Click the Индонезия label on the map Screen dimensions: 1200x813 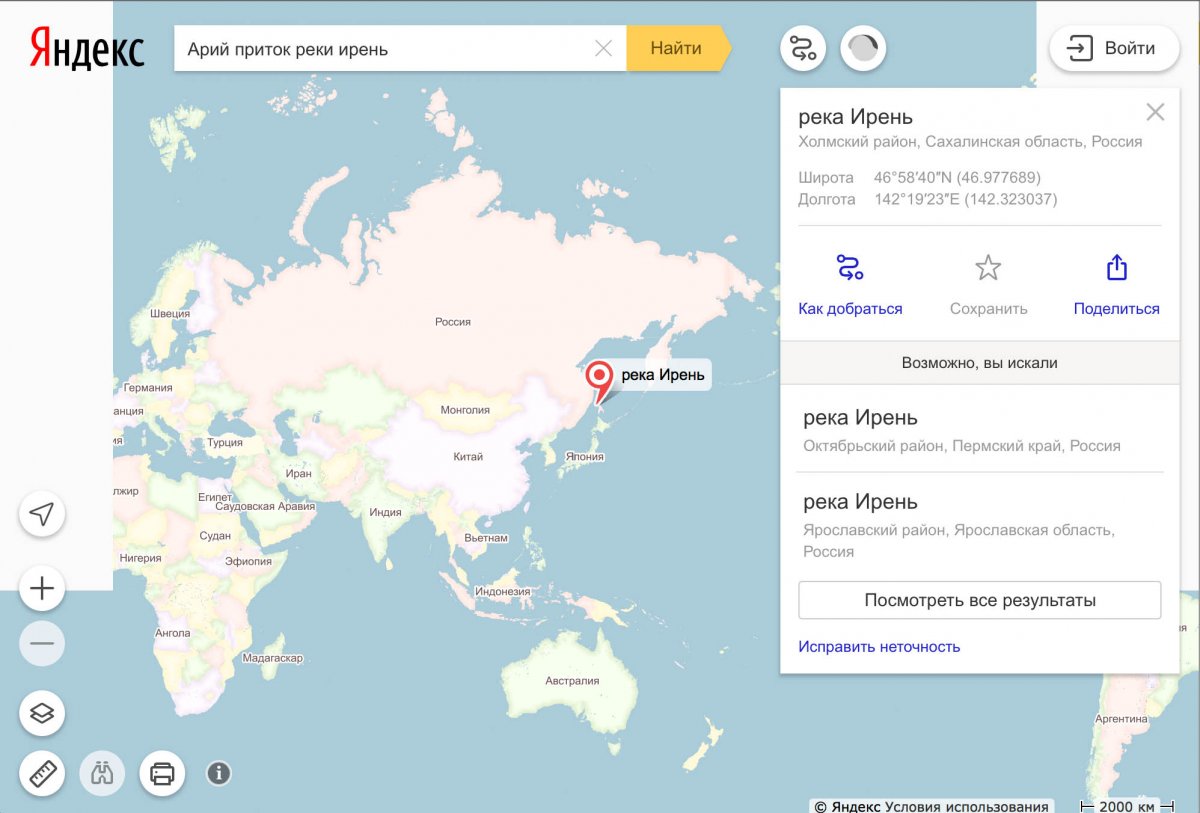[x=502, y=592]
